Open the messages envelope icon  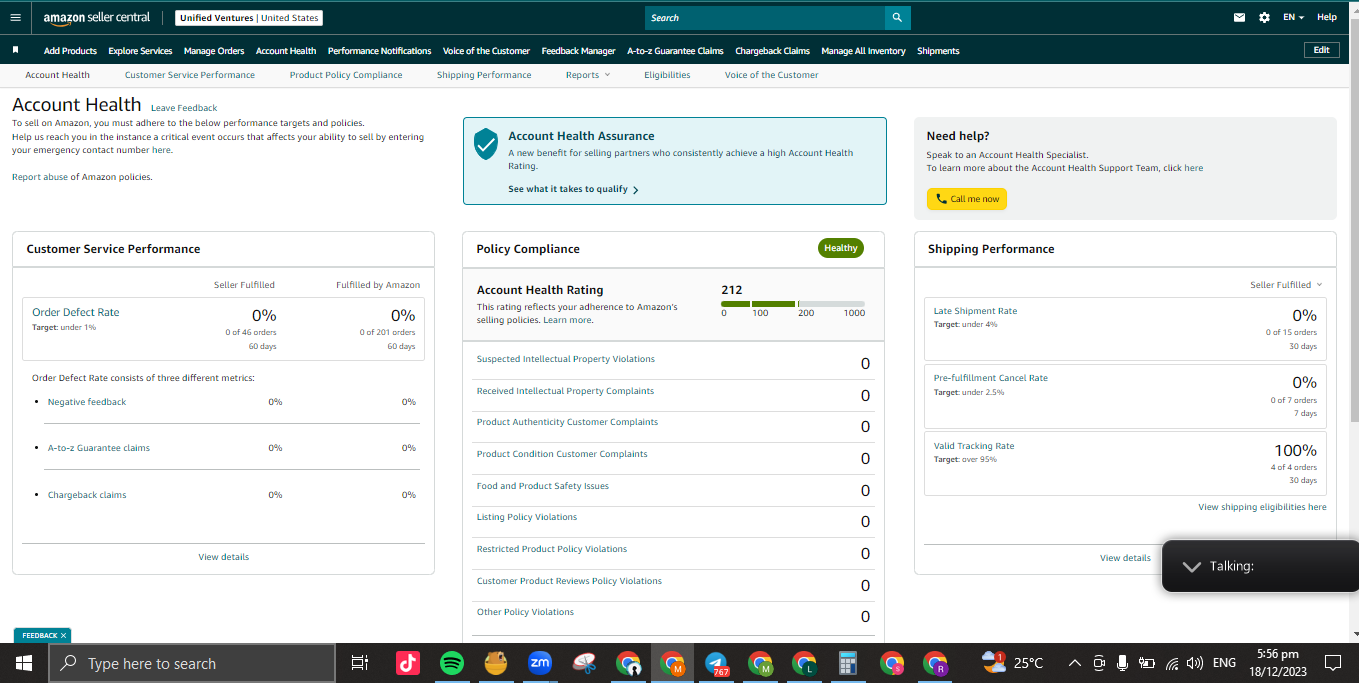point(1240,17)
